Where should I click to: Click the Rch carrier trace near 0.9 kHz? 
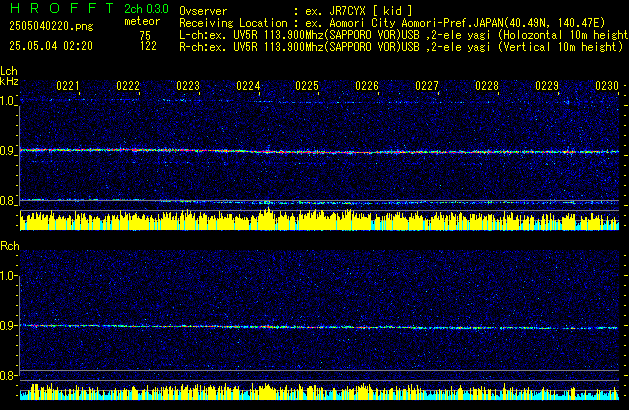(x=319, y=327)
